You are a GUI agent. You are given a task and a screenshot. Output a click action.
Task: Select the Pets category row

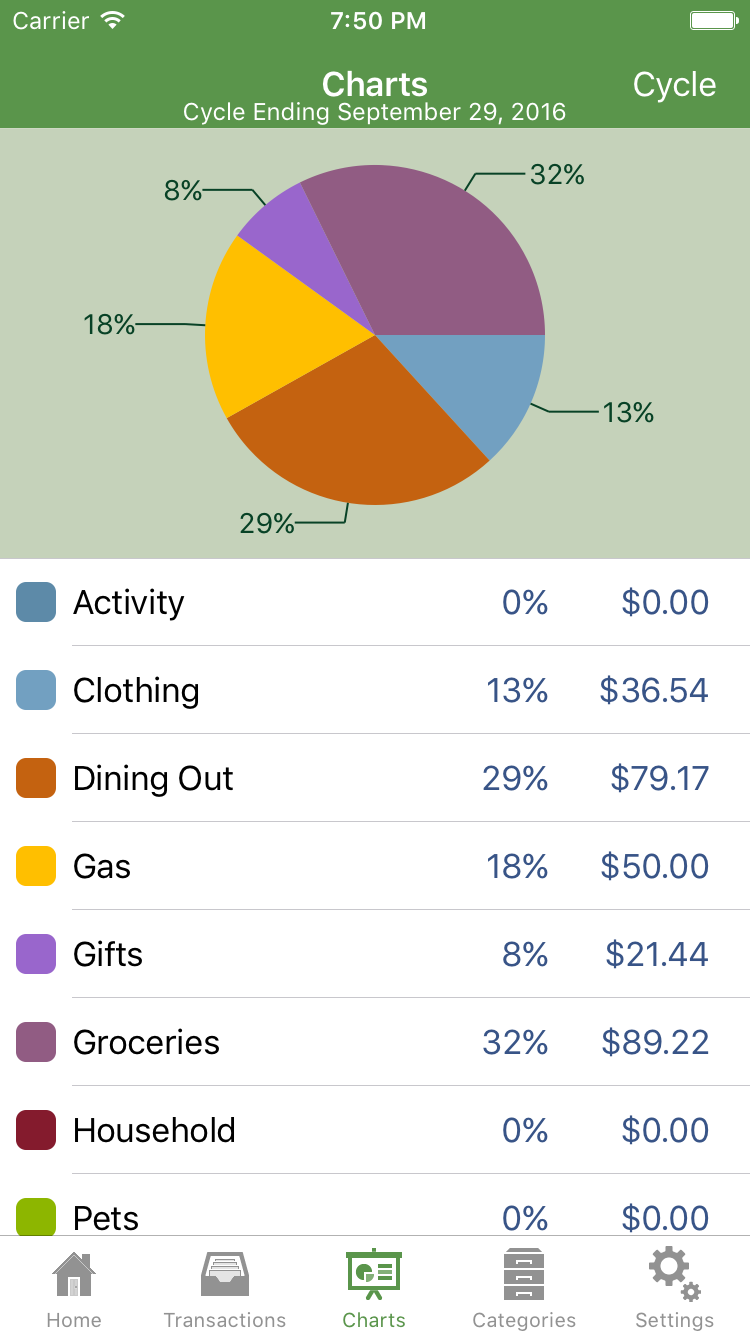375,1216
